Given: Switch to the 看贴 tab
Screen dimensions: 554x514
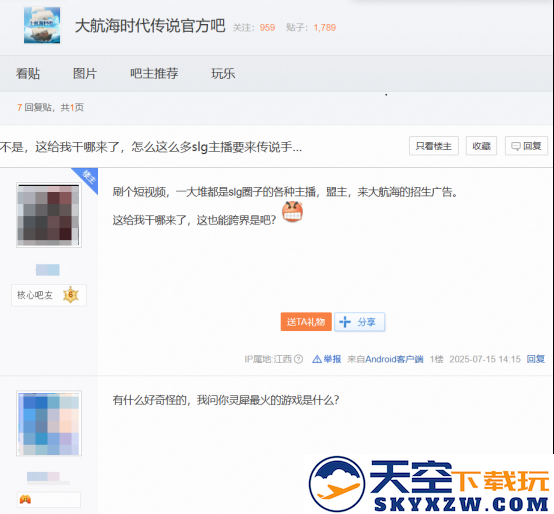Looking at the screenshot, I should [x=28, y=73].
